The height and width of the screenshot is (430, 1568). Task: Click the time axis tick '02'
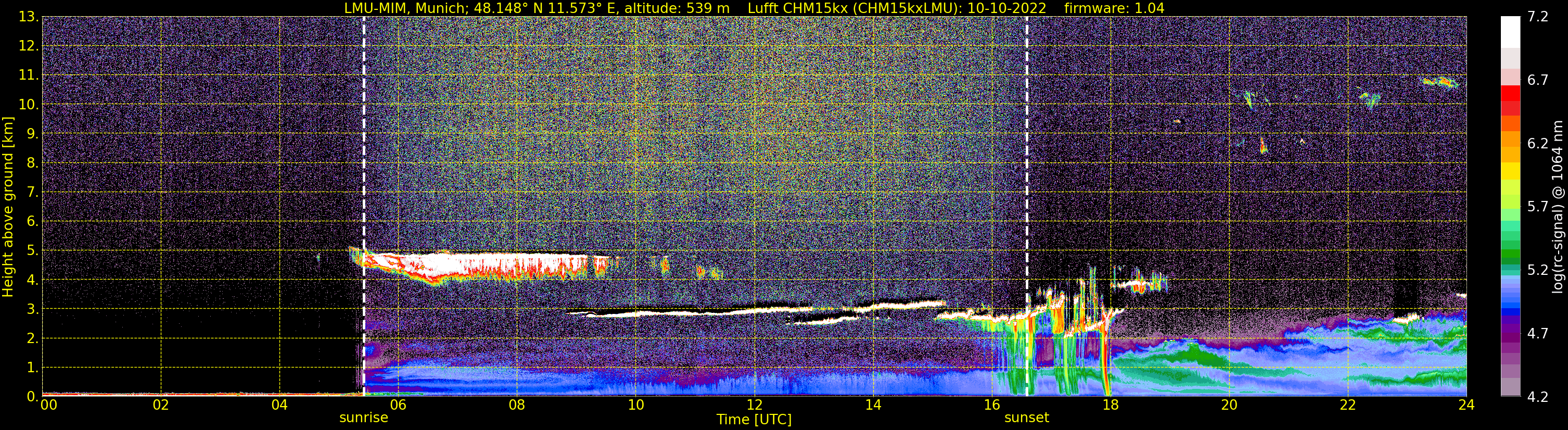tap(161, 405)
